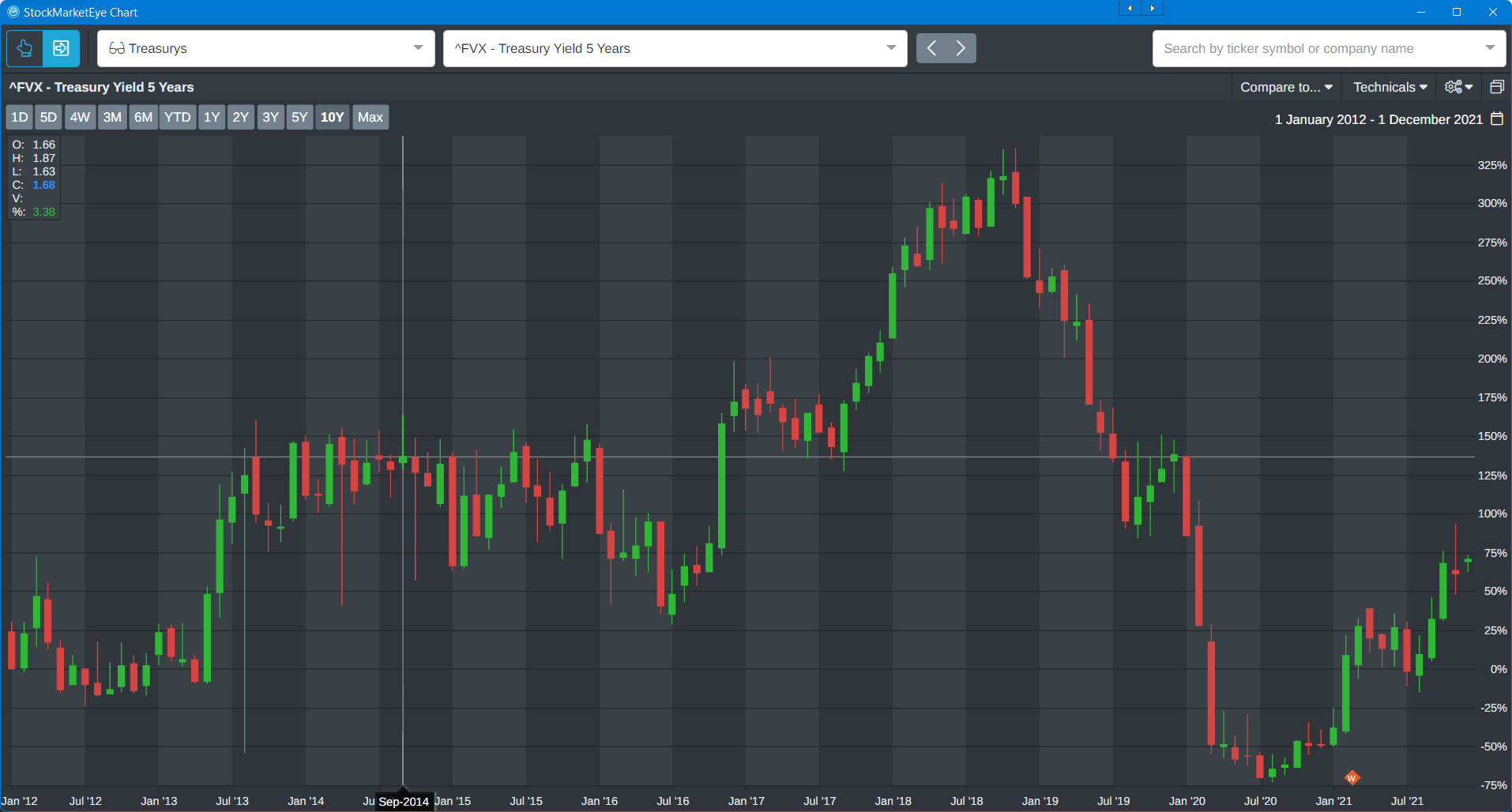Screen dimensions: 1512x812
Task: Click the 0% y-axis label
Action: point(1499,669)
